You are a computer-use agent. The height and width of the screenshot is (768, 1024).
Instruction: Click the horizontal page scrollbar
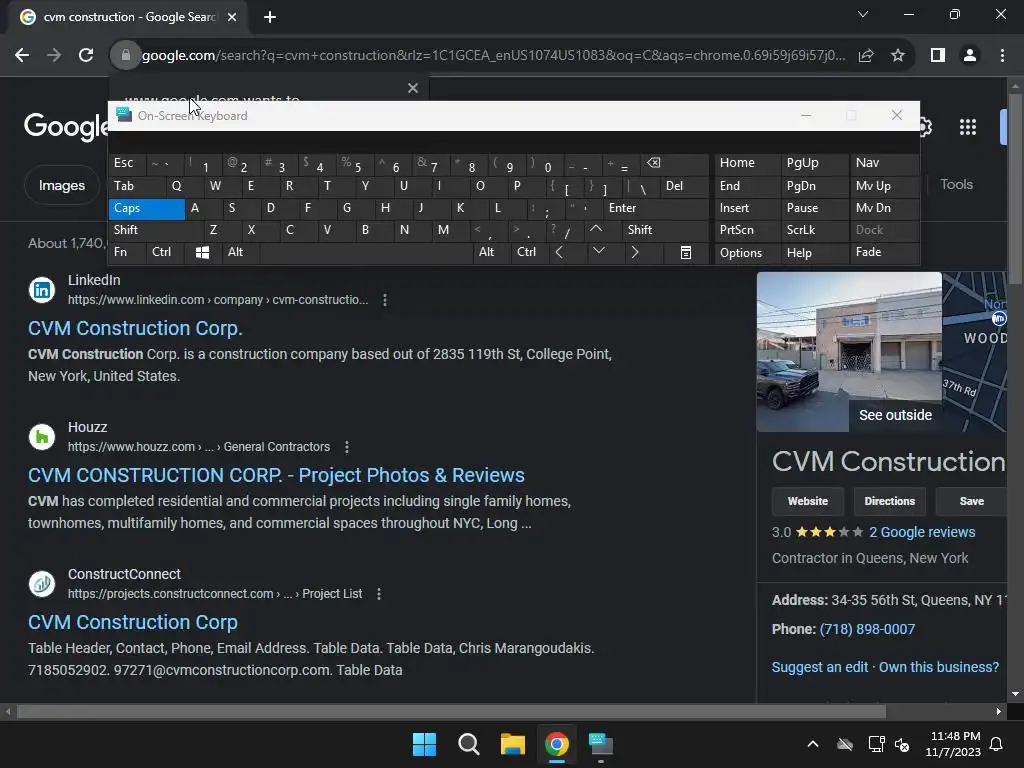[x=451, y=711]
